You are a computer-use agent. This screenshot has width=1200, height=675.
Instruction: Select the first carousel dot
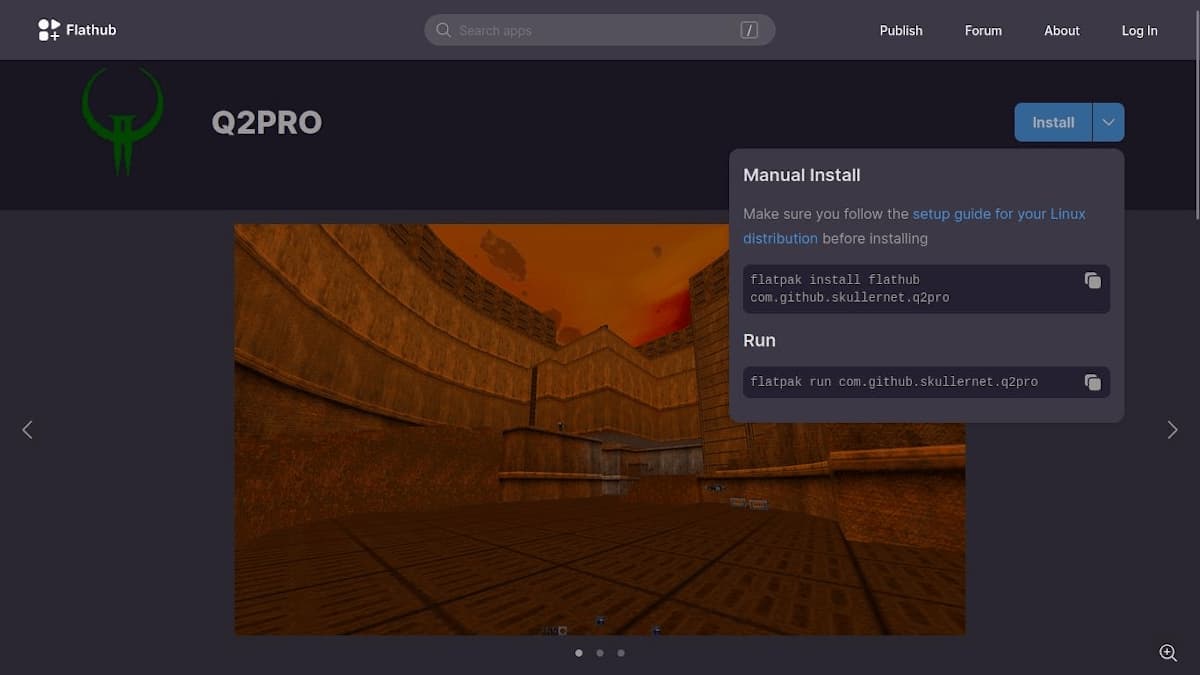[x=578, y=653]
